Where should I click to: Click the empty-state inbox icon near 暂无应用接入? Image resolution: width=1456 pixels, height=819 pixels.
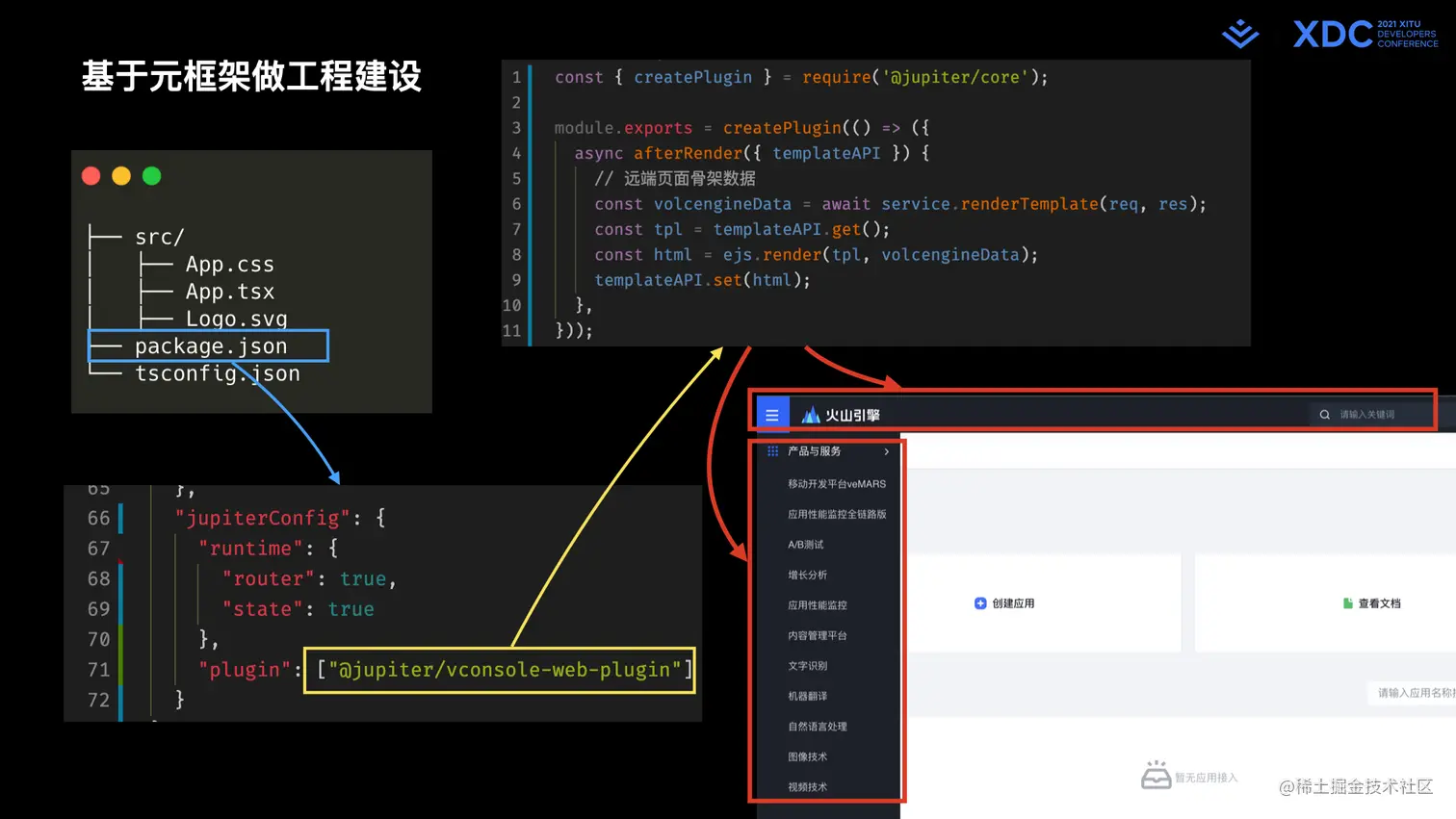click(1156, 775)
